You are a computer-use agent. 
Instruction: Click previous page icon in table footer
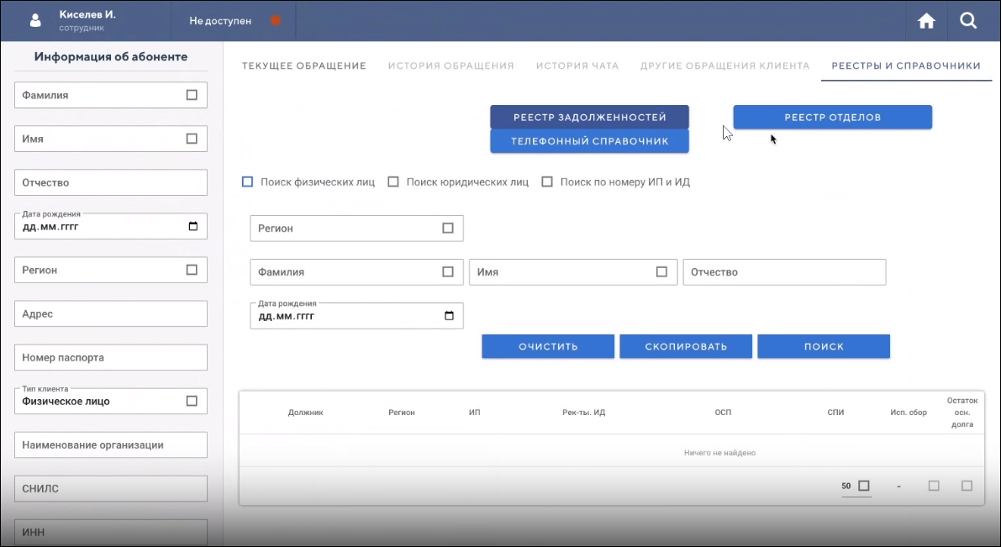coord(933,486)
